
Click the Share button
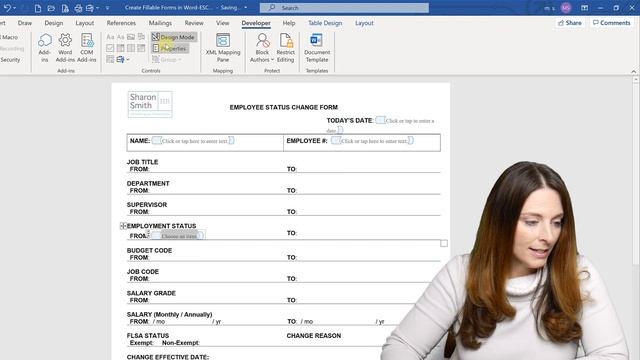(569, 23)
